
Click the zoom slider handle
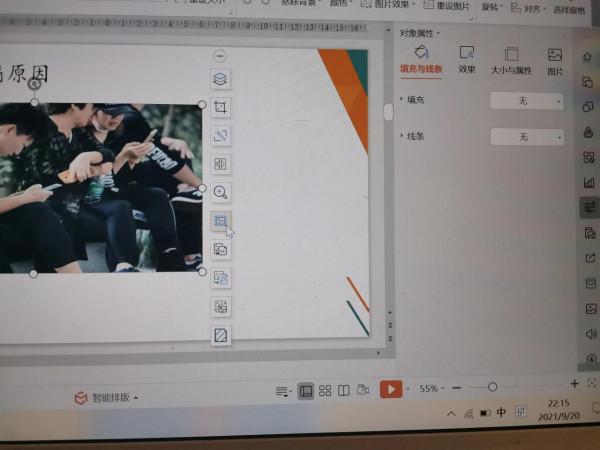point(492,387)
